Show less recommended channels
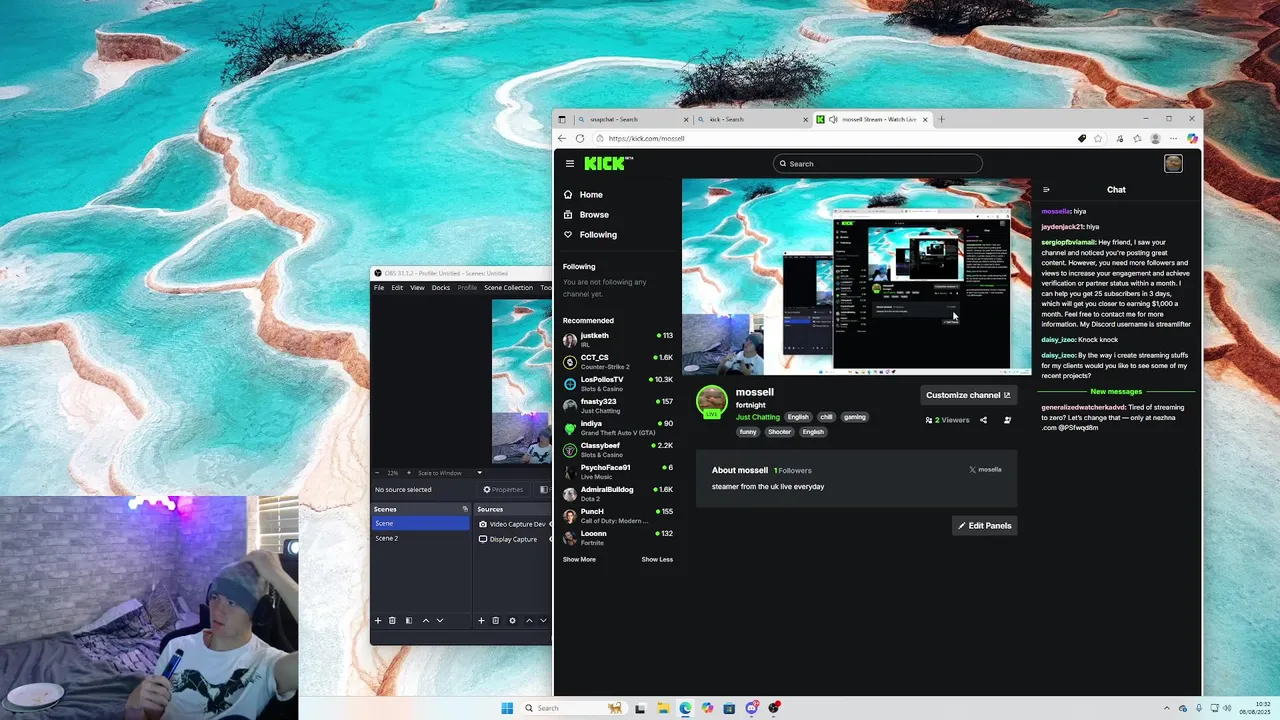1280x720 pixels. pos(657,559)
